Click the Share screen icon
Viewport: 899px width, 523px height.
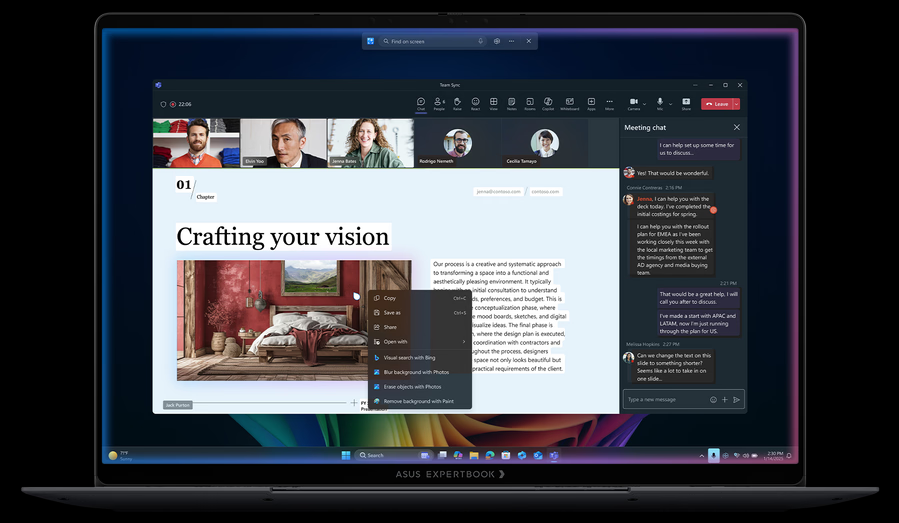point(686,102)
